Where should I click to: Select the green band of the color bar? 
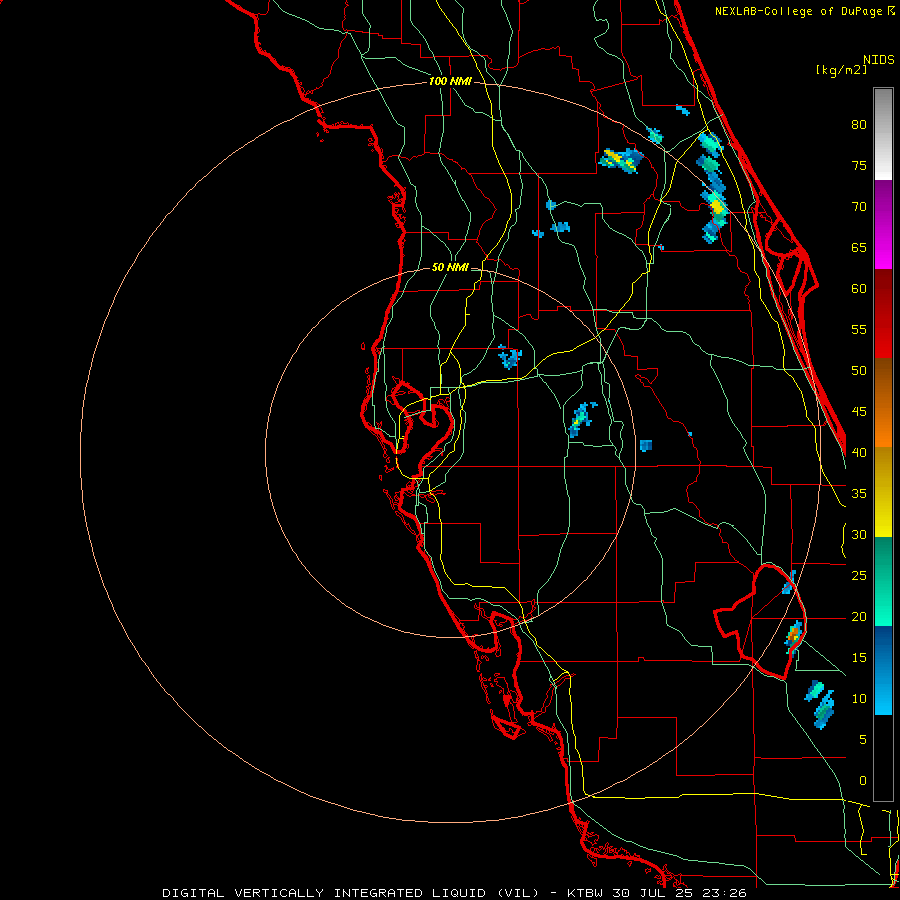883,581
